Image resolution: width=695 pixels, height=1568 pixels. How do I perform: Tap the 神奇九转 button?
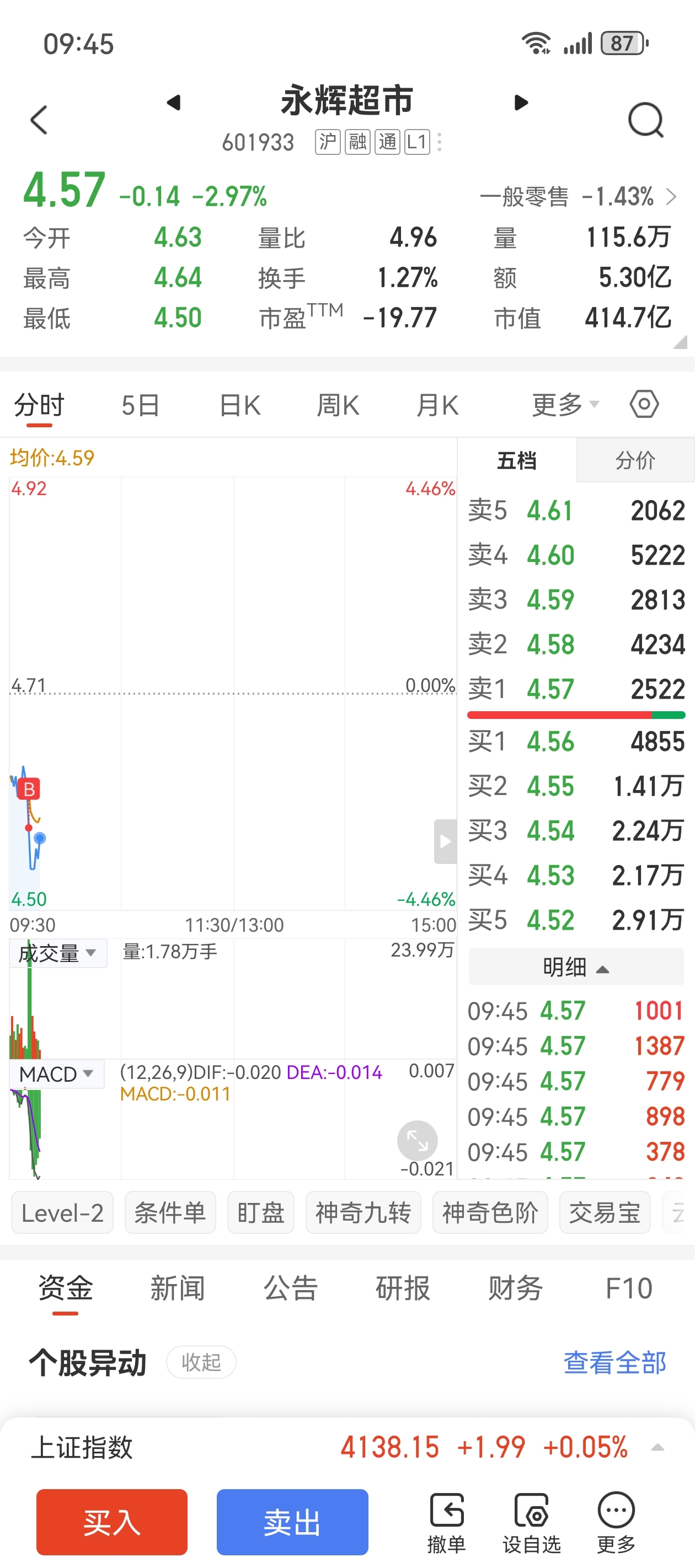tap(363, 1212)
